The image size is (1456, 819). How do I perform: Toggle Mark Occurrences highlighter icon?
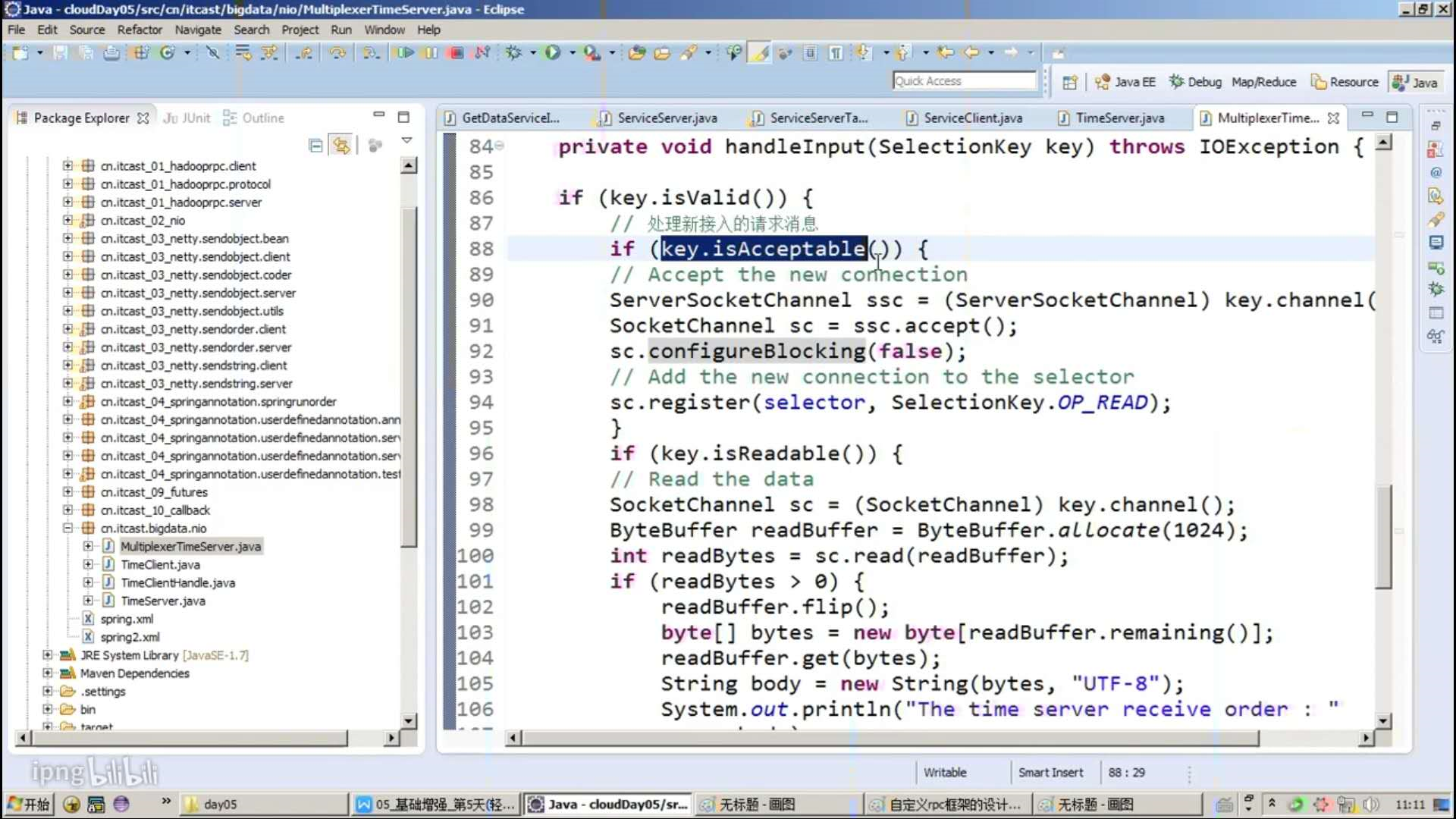(x=760, y=53)
